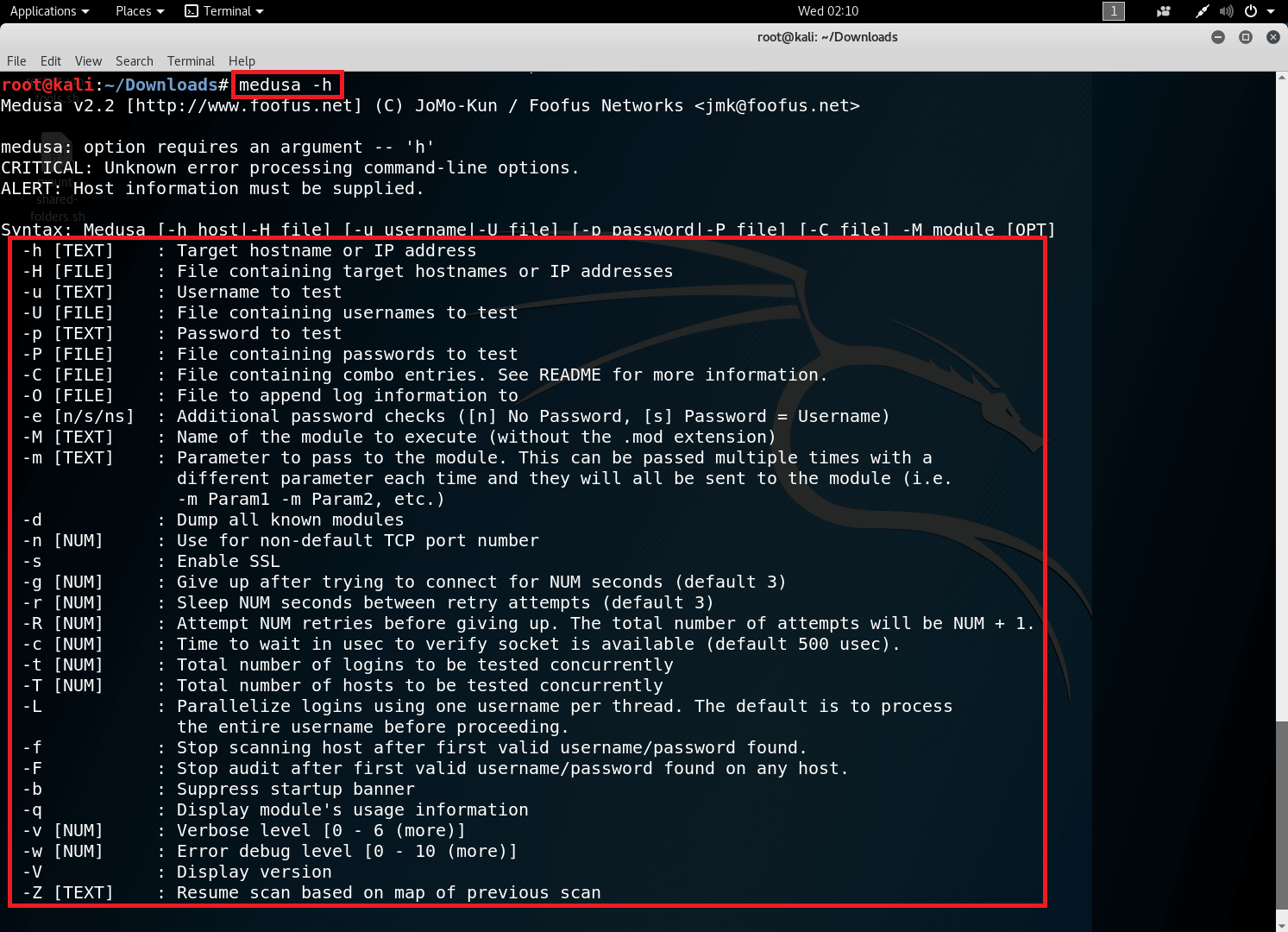Viewport: 1288px width, 932px height.
Task: Click '-w [NUM]' Error debug level line
Action: click(270, 851)
